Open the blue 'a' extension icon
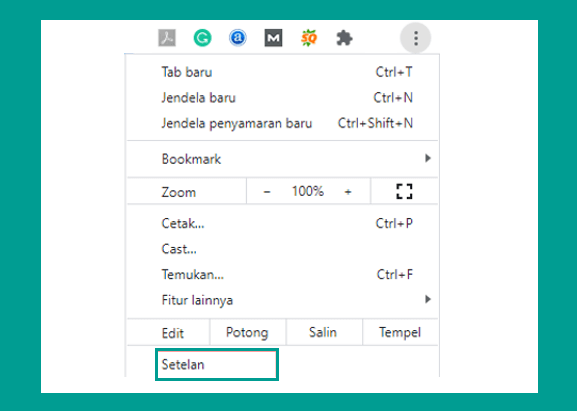The image size is (577, 411). (238, 38)
